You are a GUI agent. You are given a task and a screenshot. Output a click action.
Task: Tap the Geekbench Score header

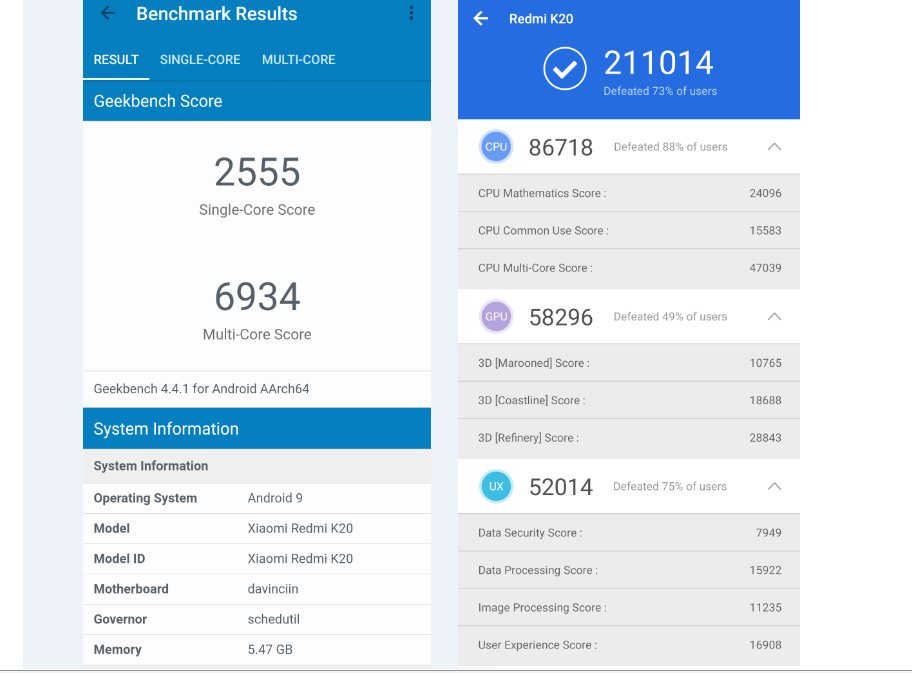pos(257,101)
